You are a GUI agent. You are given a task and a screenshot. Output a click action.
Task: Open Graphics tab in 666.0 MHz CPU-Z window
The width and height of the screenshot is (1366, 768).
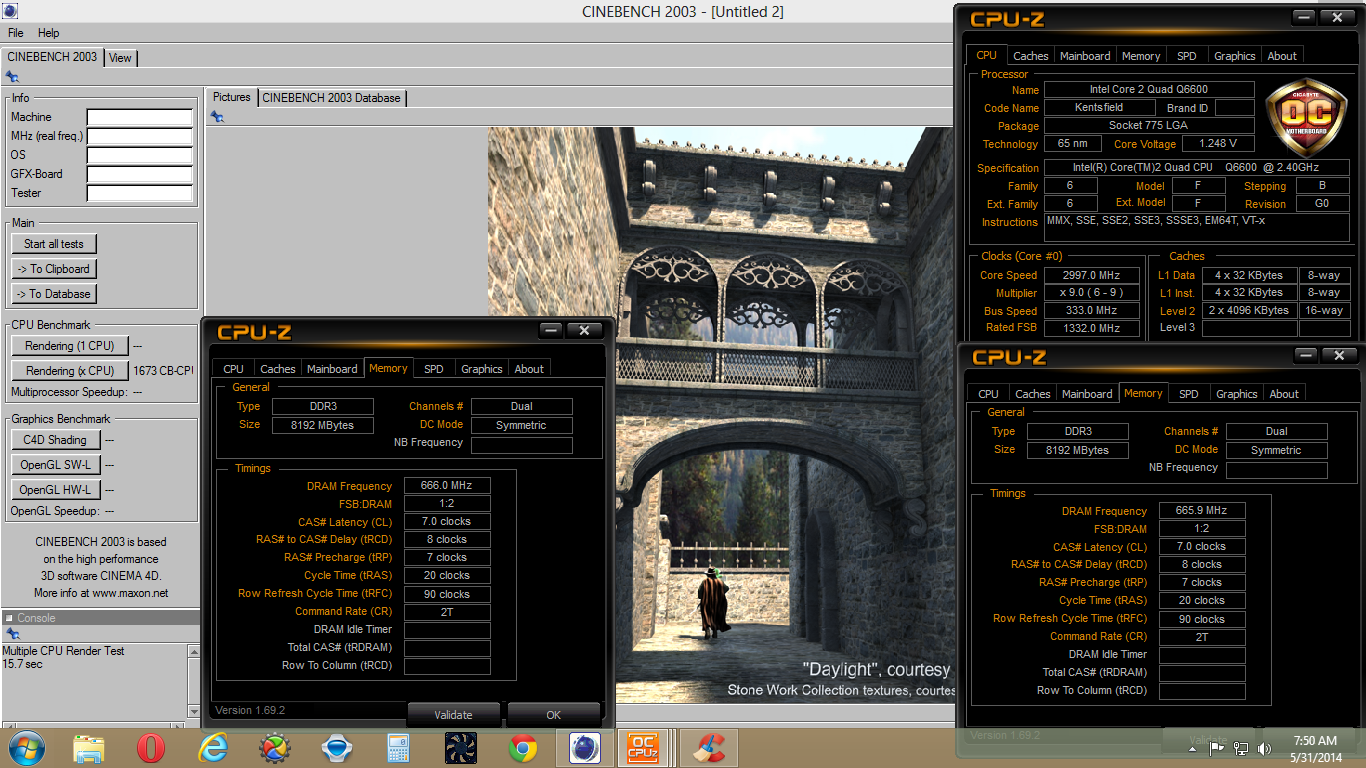coord(481,369)
